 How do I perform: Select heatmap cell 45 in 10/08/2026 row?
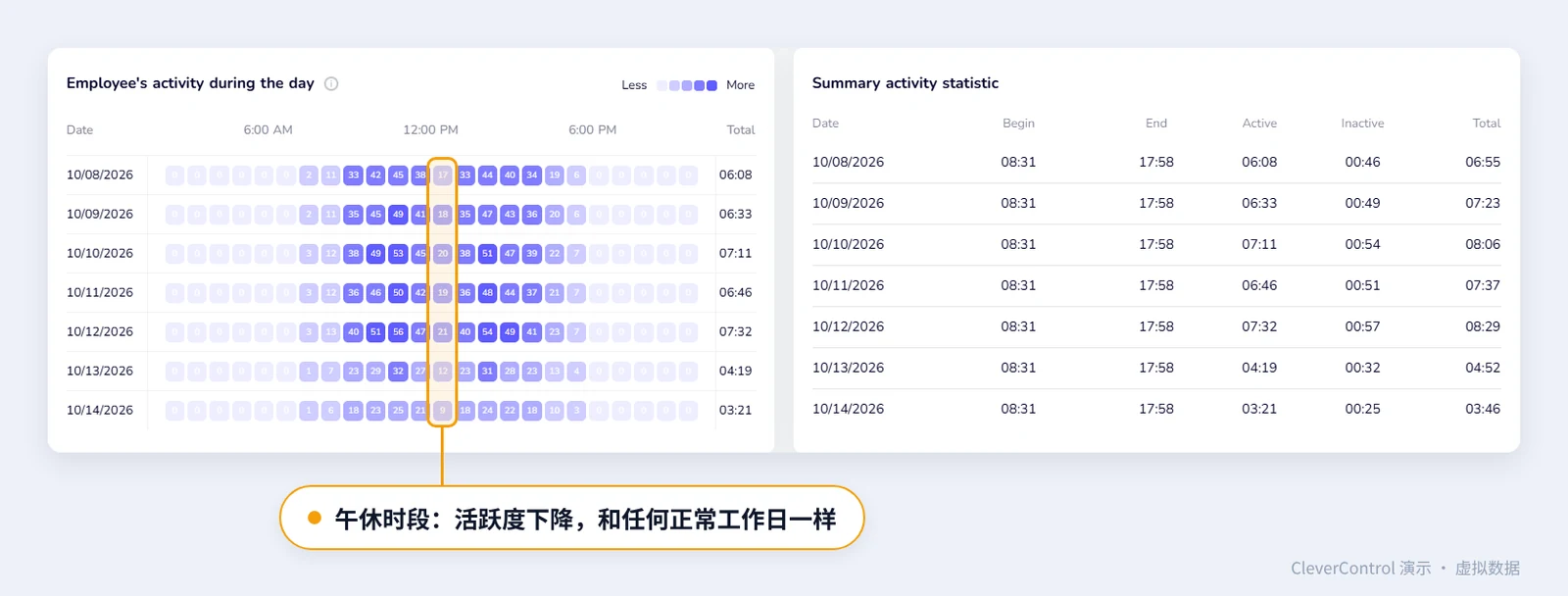pos(398,175)
